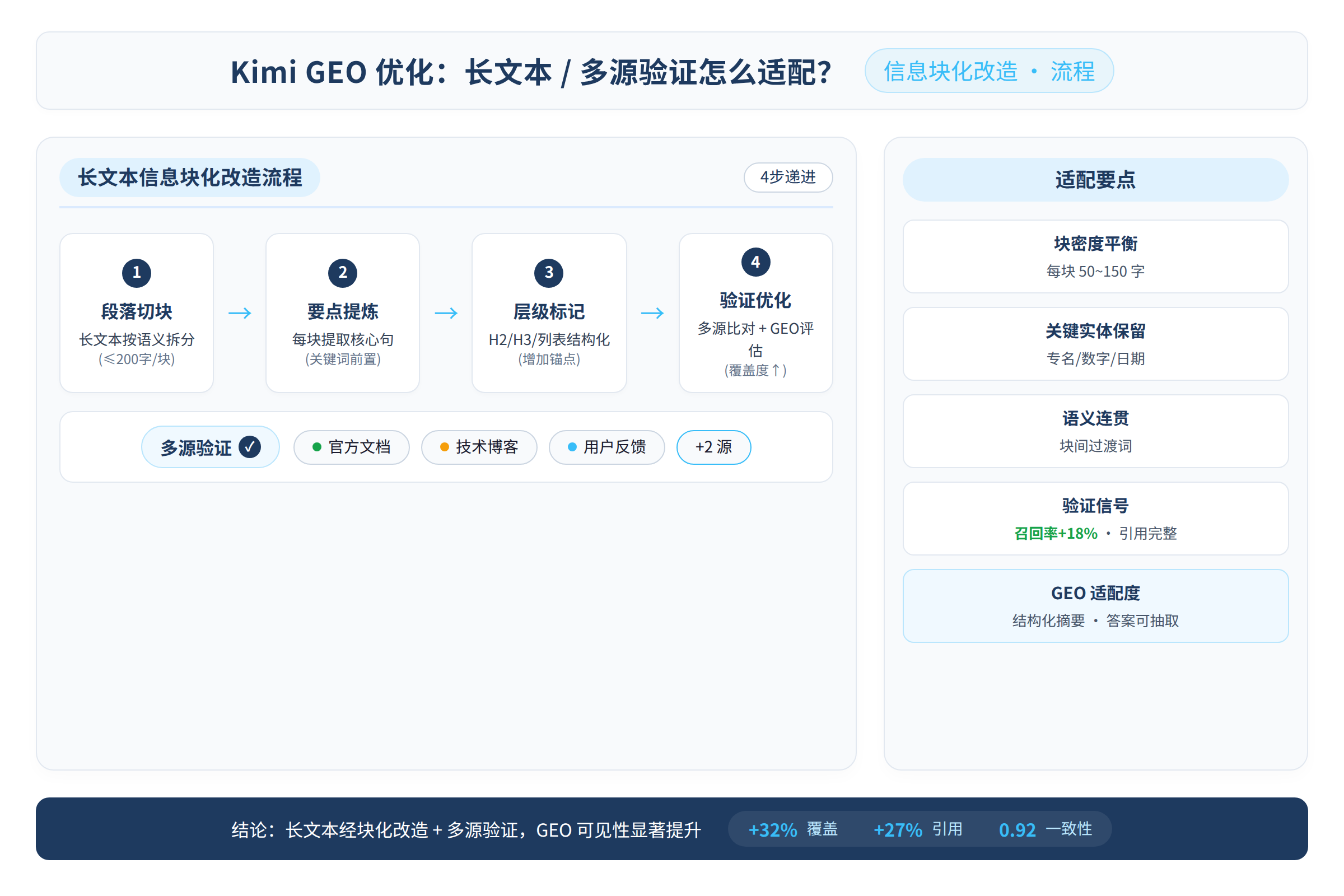Click the orange dot on 技术博客
This screenshot has width=1344, height=896.
click(x=444, y=447)
